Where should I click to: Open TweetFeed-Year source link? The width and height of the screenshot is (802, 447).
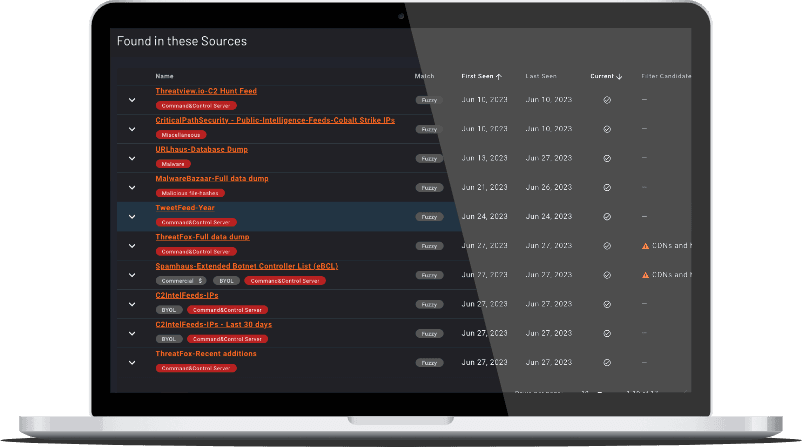(185, 208)
